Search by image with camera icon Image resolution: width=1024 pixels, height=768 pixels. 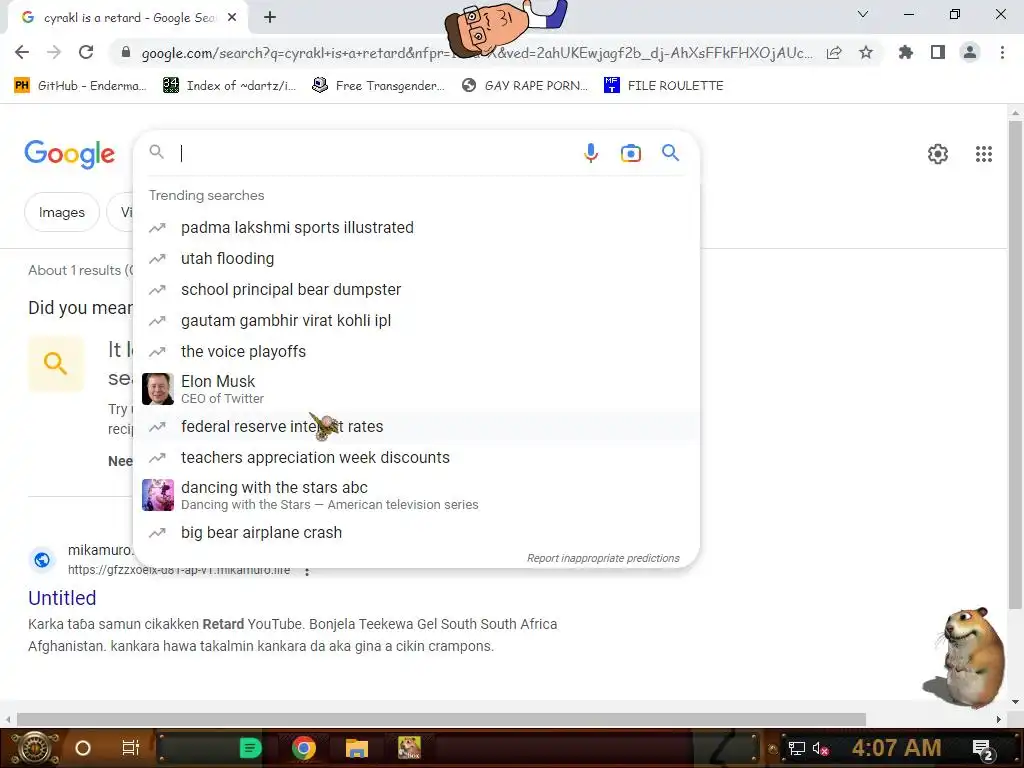(630, 153)
